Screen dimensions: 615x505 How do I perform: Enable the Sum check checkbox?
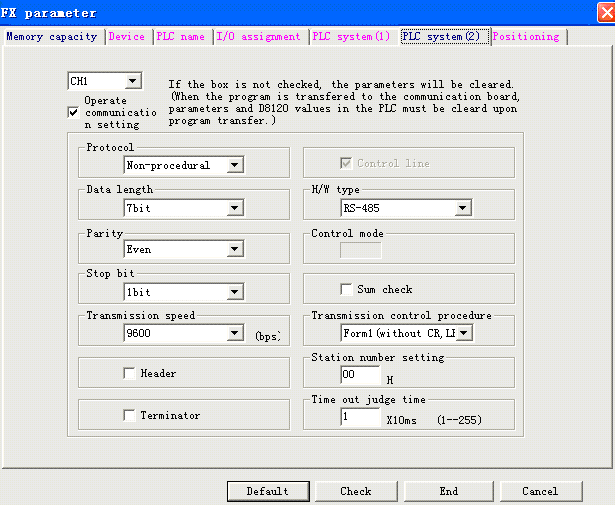[x=346, y=289]
